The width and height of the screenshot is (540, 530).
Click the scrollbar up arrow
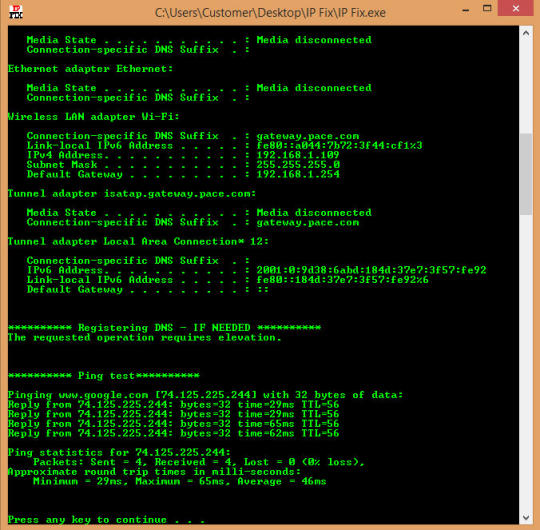pos(526,33)
